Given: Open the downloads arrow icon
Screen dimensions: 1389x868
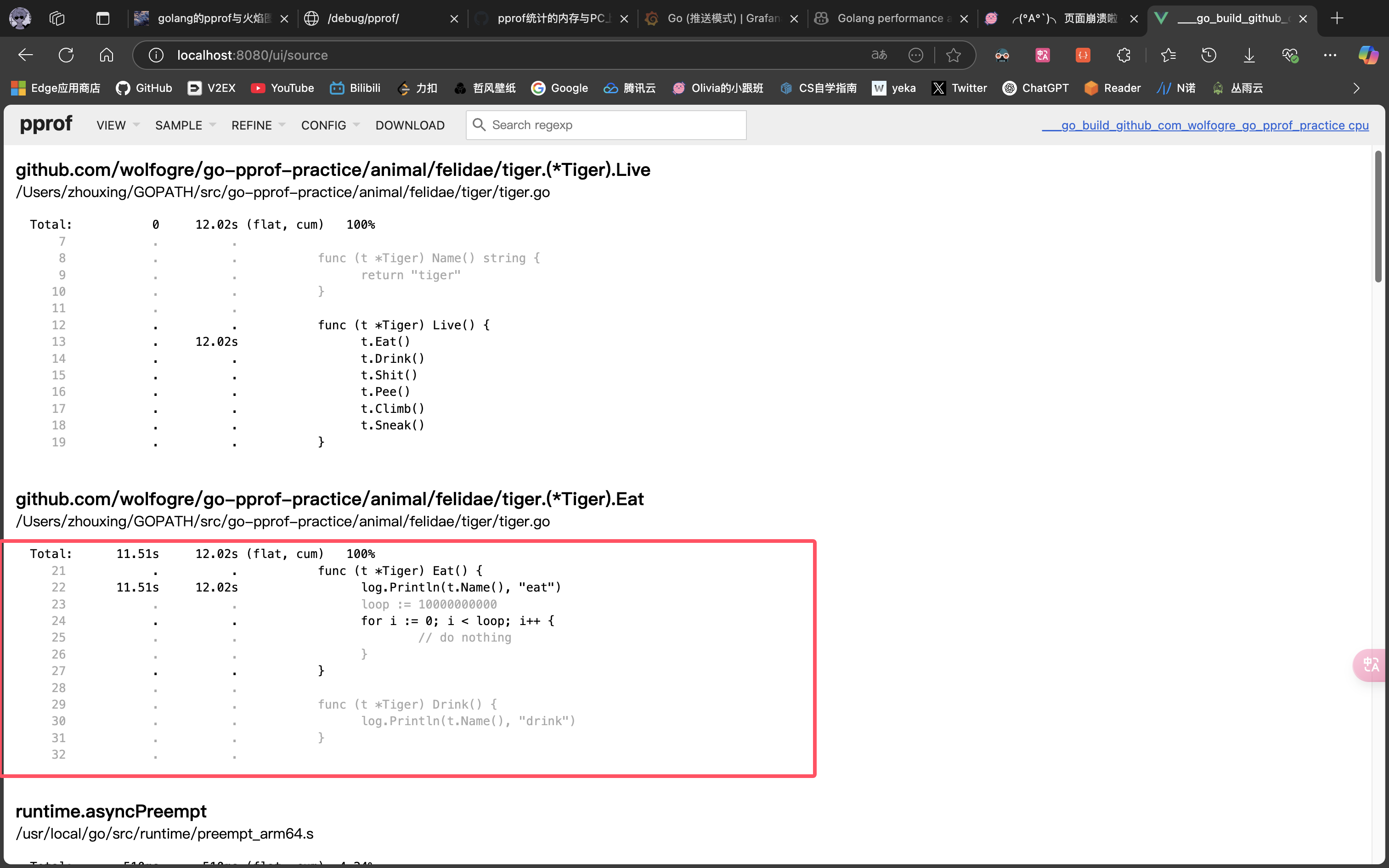Looking at the screenshot, I should [x=1249, y=55].
